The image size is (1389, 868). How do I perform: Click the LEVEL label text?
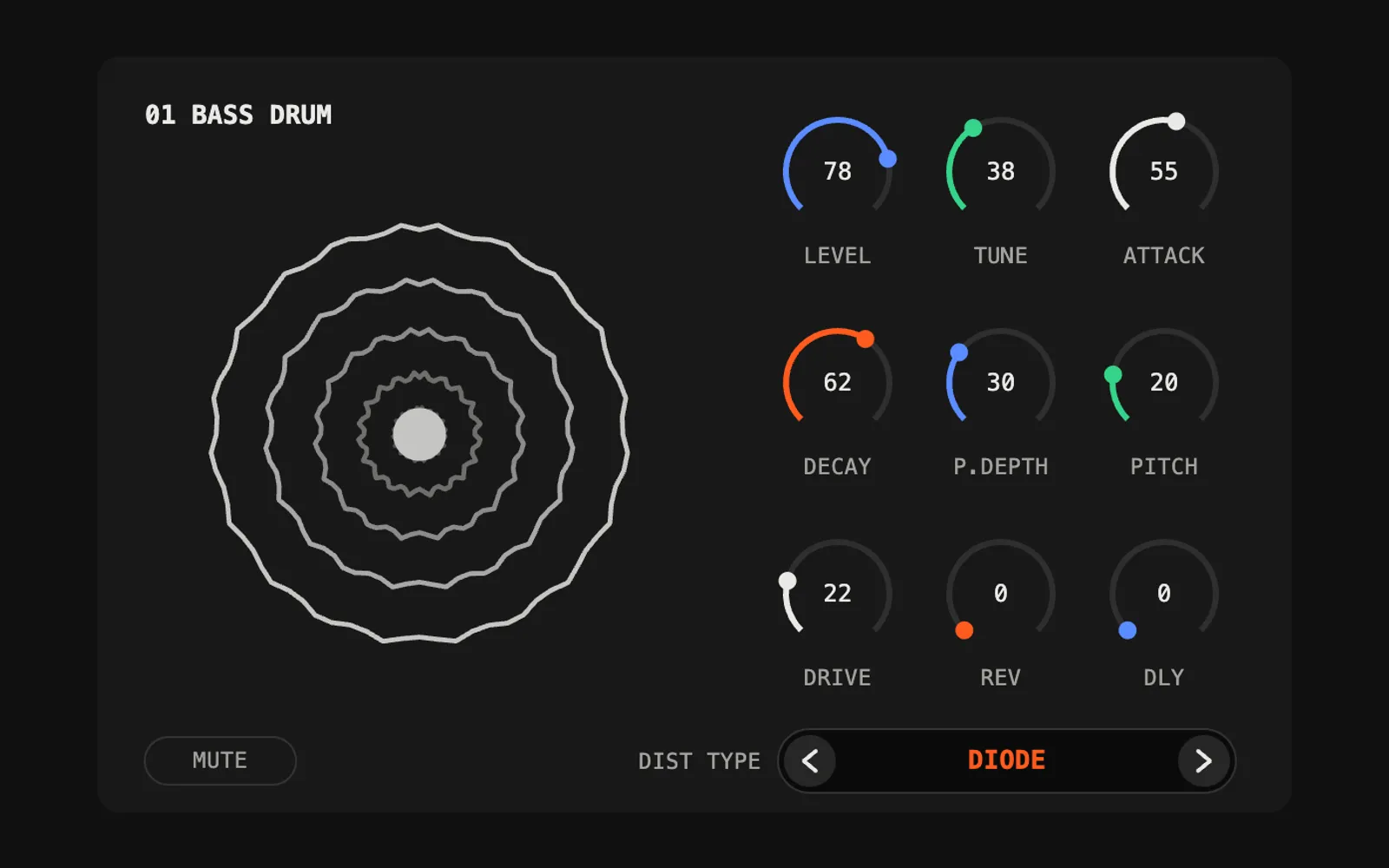pos(837,256)
